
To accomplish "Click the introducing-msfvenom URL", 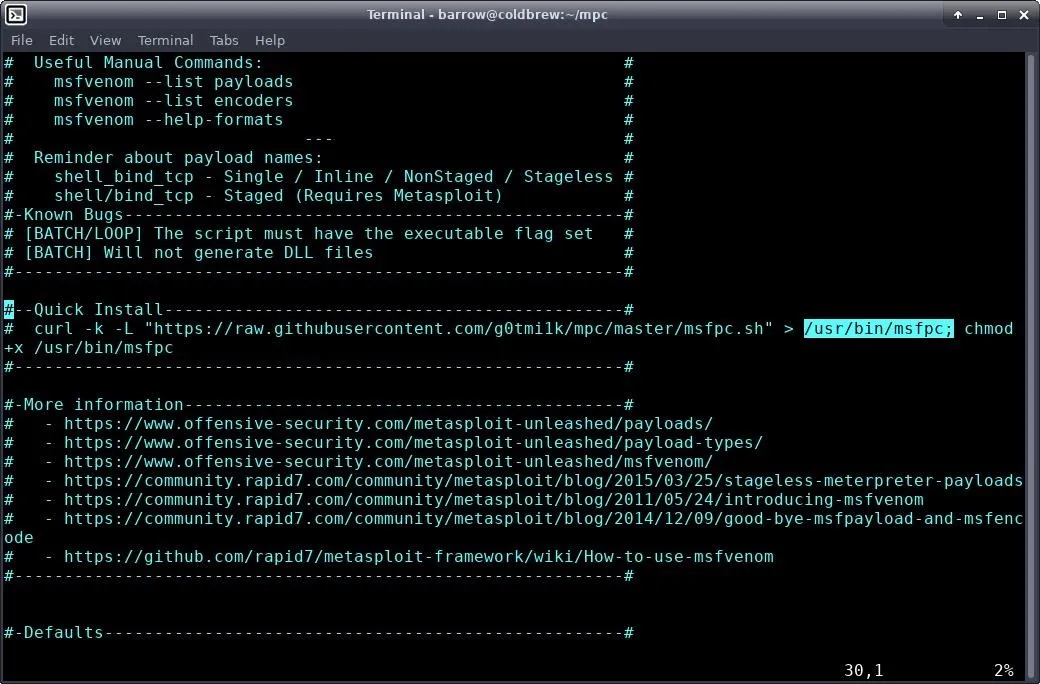I will pyautogui.click(x=493, y=500).
